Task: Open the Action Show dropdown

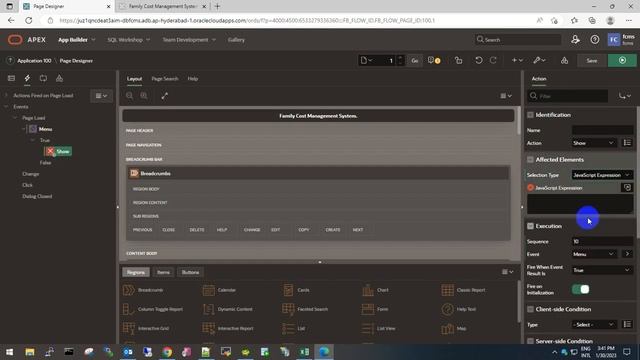Action: [x=594, y=143]
